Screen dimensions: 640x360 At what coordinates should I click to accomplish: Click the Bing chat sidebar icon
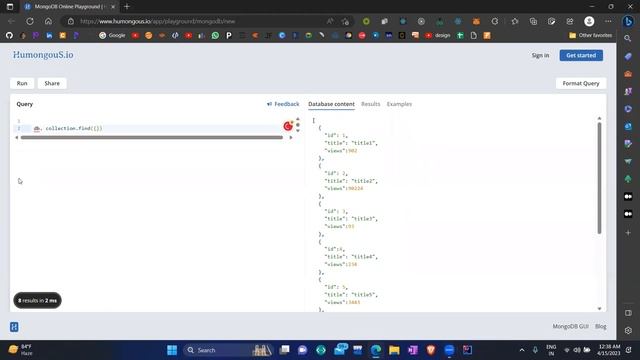pyautogui.click(x=629, y=21)
